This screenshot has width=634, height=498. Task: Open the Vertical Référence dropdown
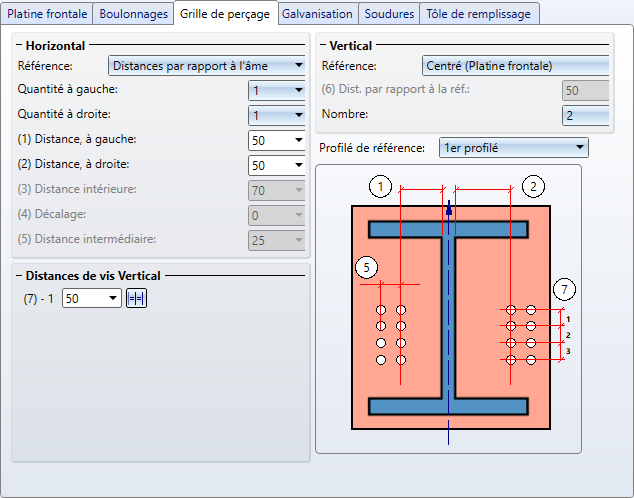(x=515, y=66)
